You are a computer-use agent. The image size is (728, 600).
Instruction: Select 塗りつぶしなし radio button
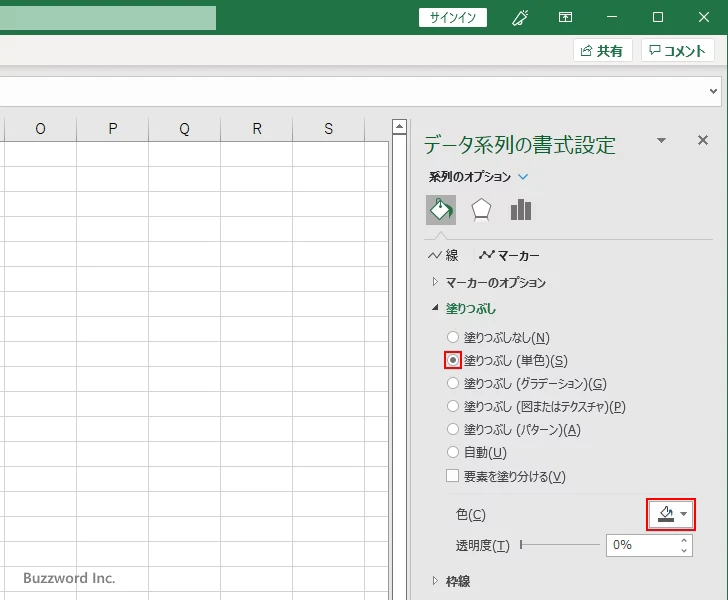(453, 338)
